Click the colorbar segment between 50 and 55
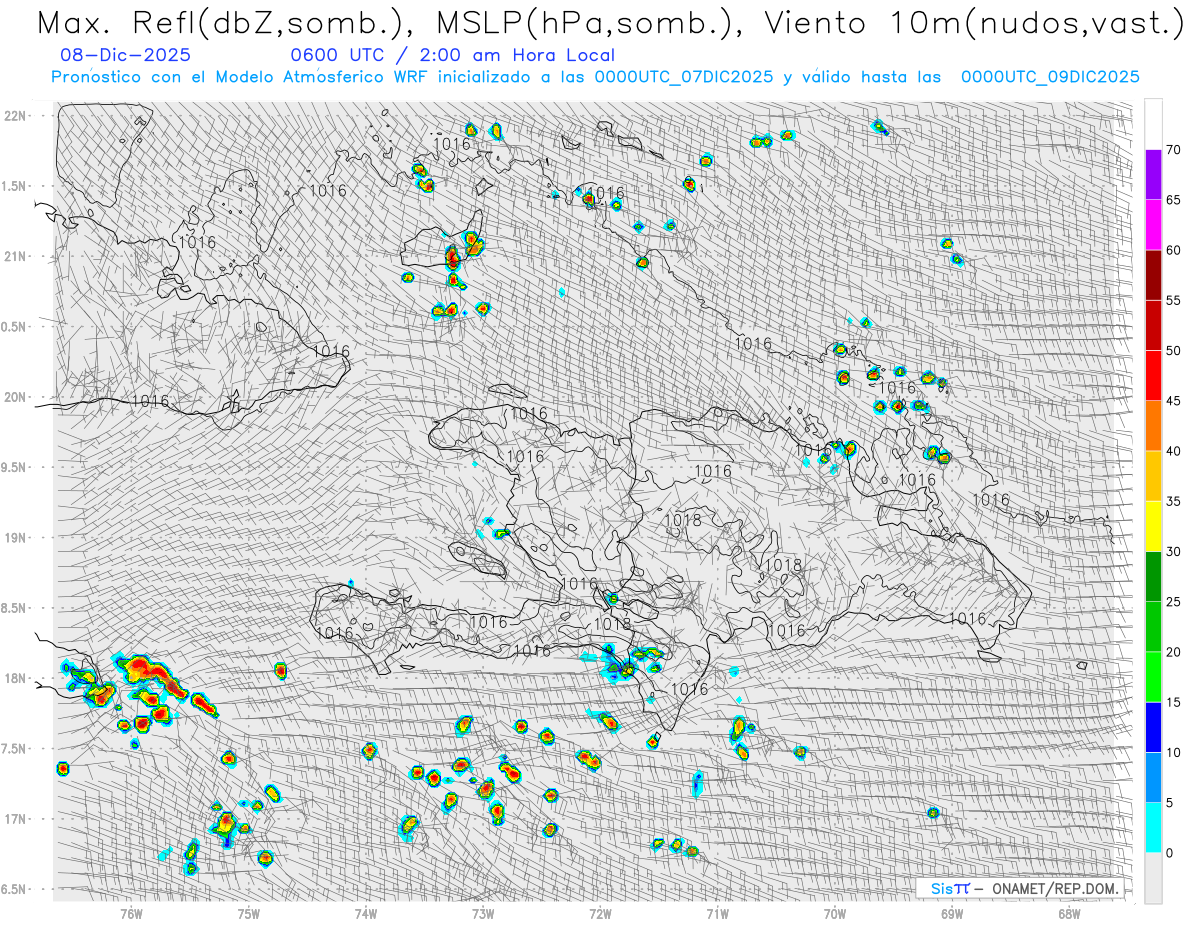This screenshot has height=927, width=1200. point(1153,325)
